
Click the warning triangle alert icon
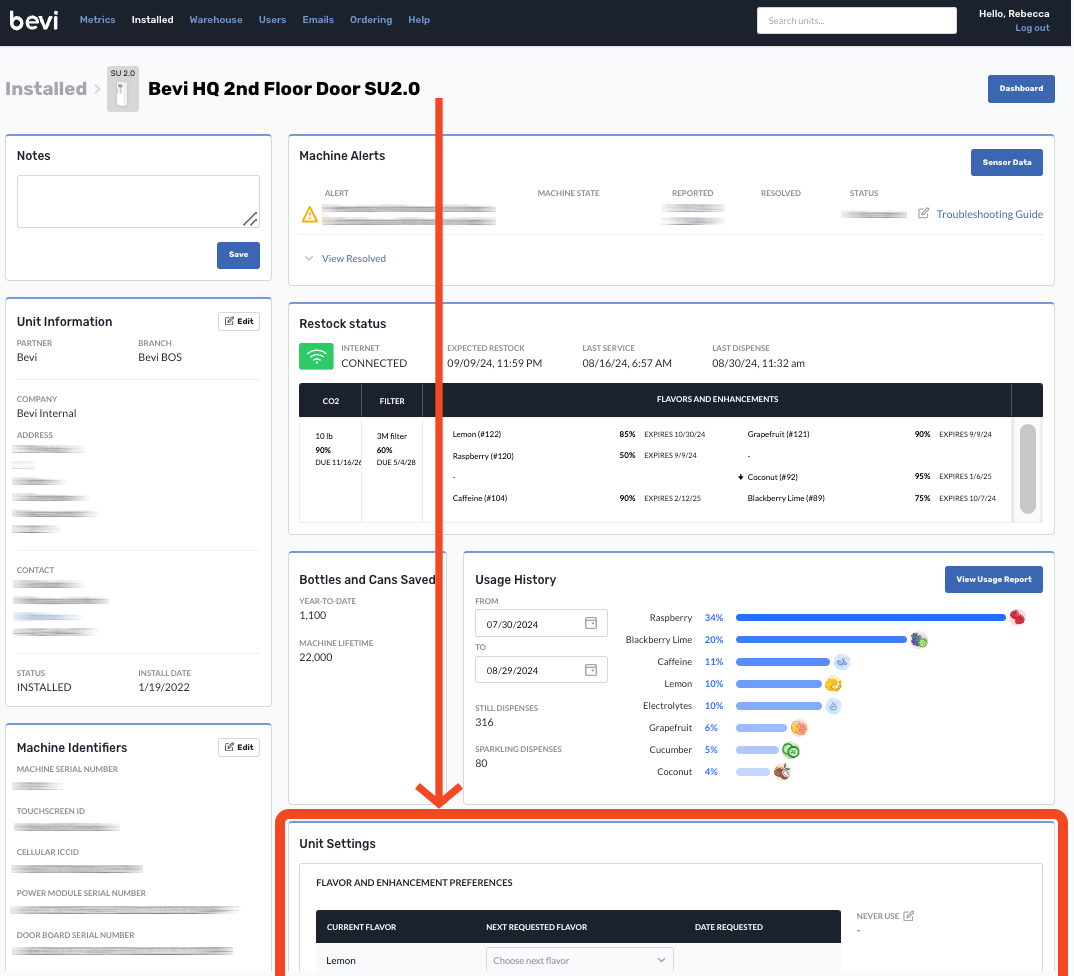click(x=310, y=214)
